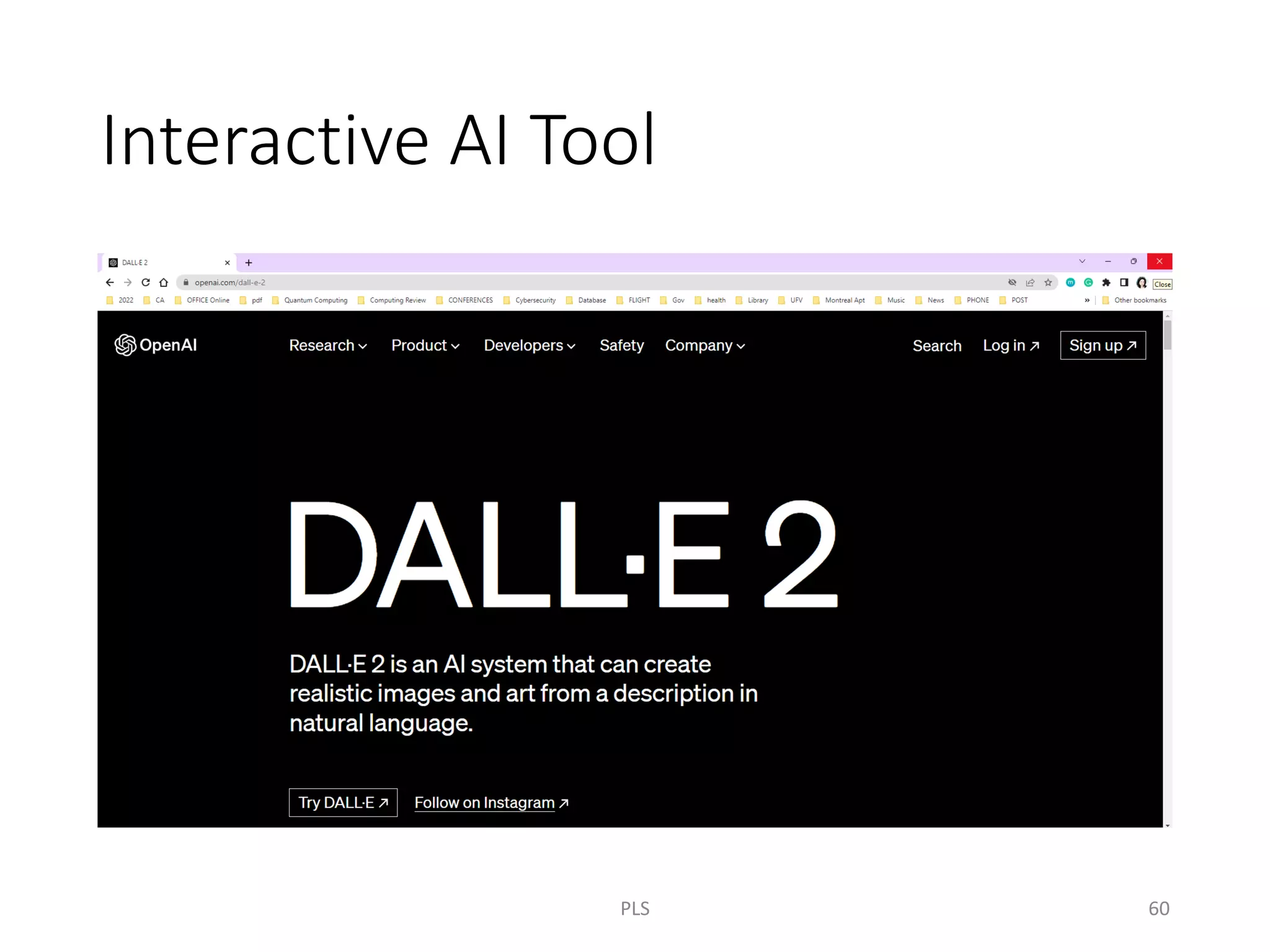Minimize the browser window
This screenshot has height=952, width=1270.
(1108, 262)
